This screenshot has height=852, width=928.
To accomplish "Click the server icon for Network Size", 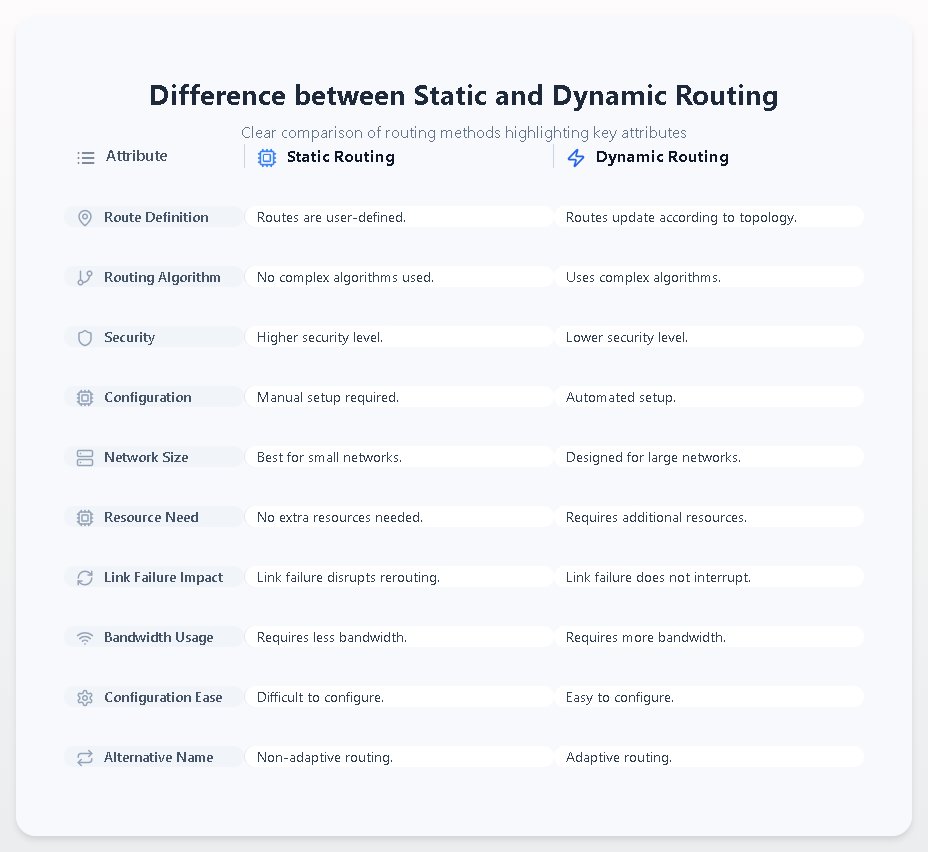I will click(85, 457).
